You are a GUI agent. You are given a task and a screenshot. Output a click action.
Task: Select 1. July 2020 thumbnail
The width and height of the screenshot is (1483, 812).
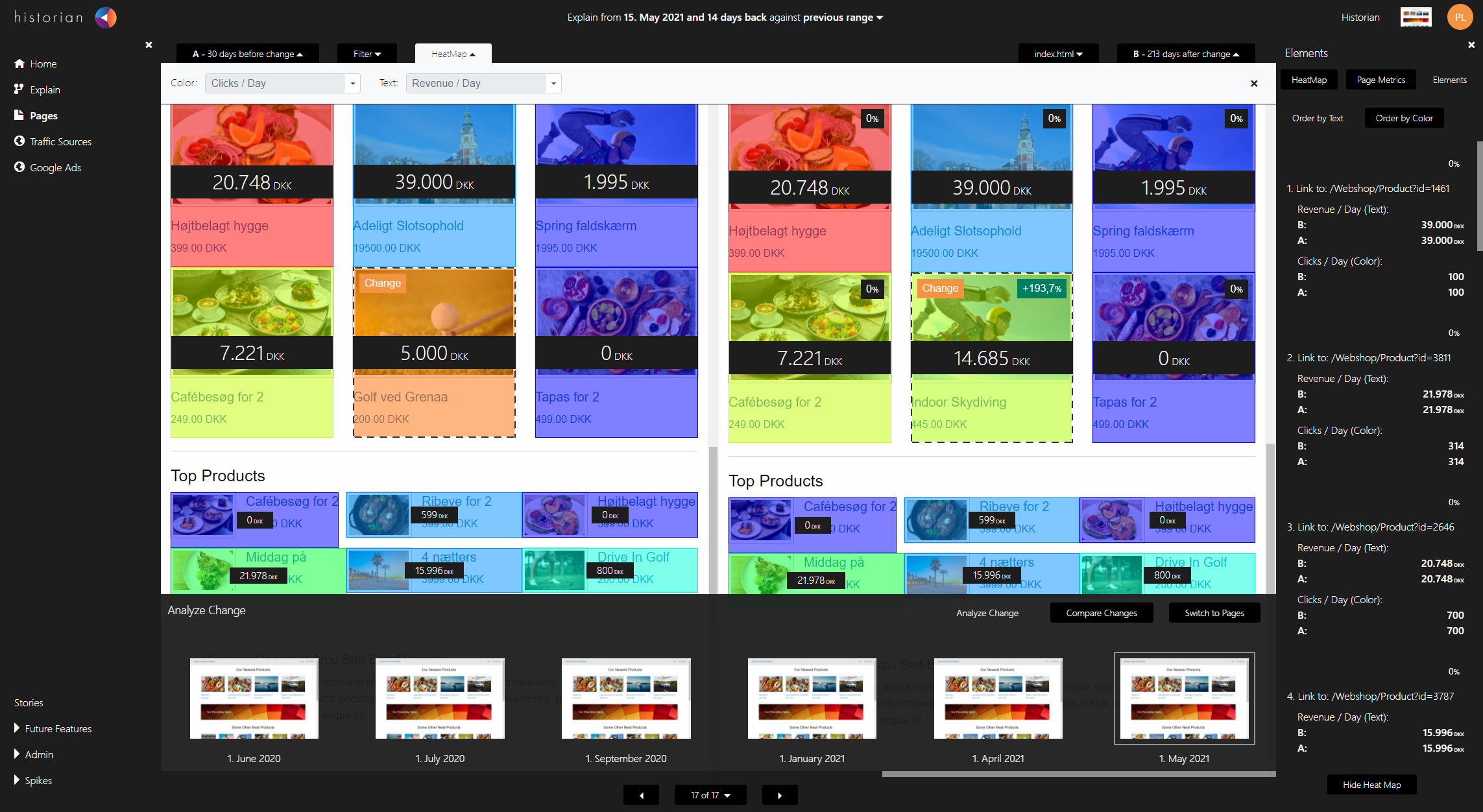(440, 699)
